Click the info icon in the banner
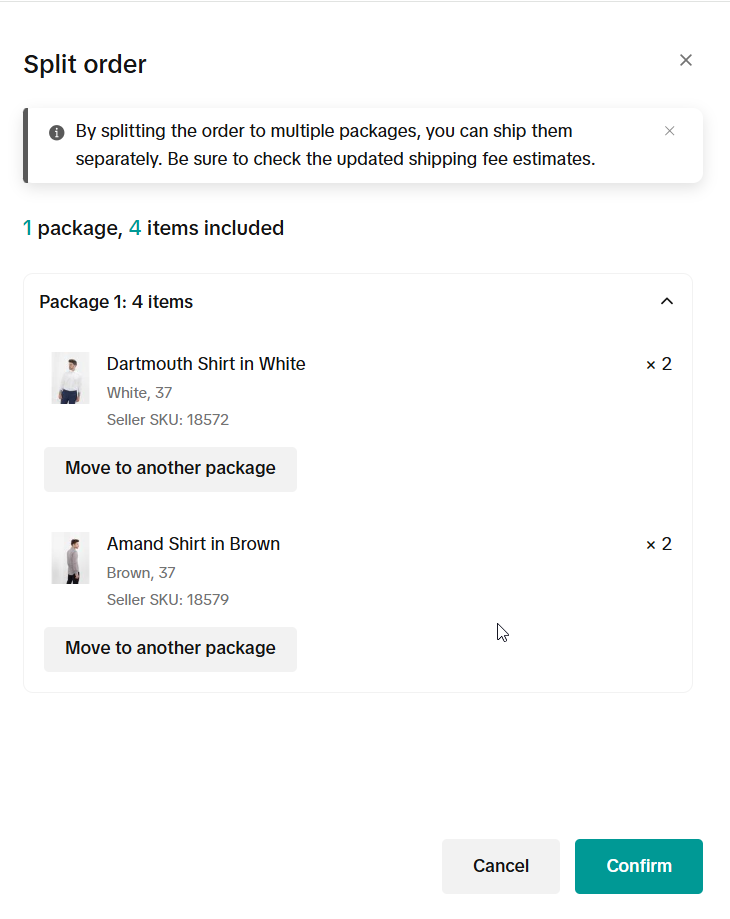The image size is (730, 919). click(56, 132)
